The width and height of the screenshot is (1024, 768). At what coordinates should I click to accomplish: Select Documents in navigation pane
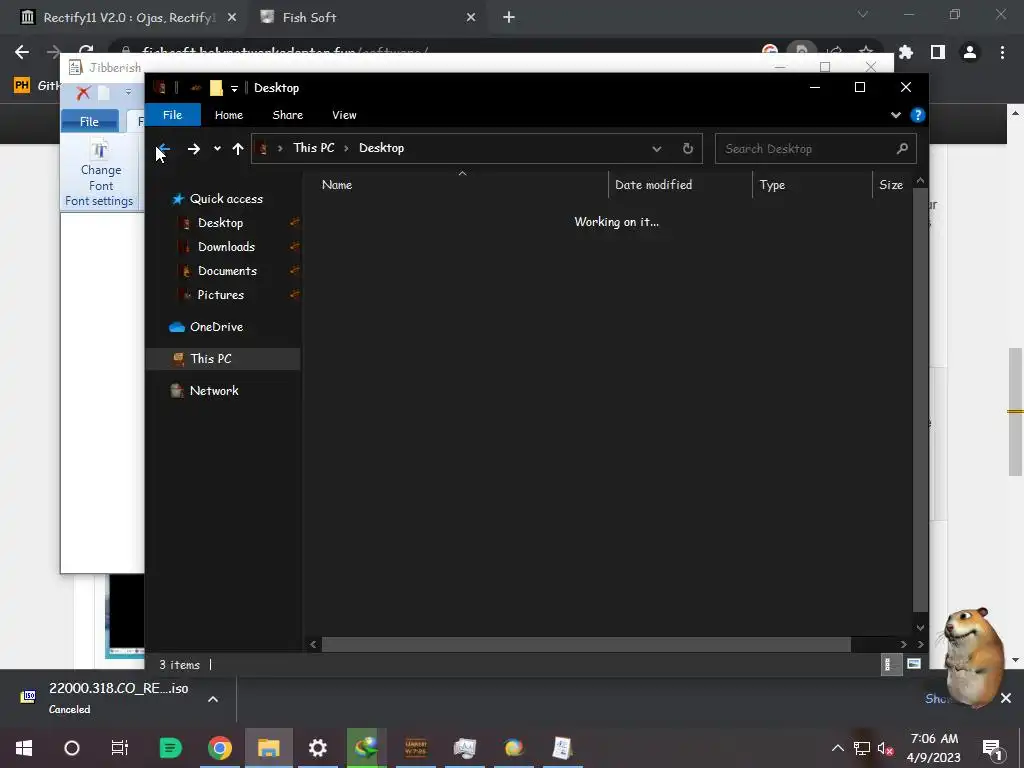tap(227, 271)
